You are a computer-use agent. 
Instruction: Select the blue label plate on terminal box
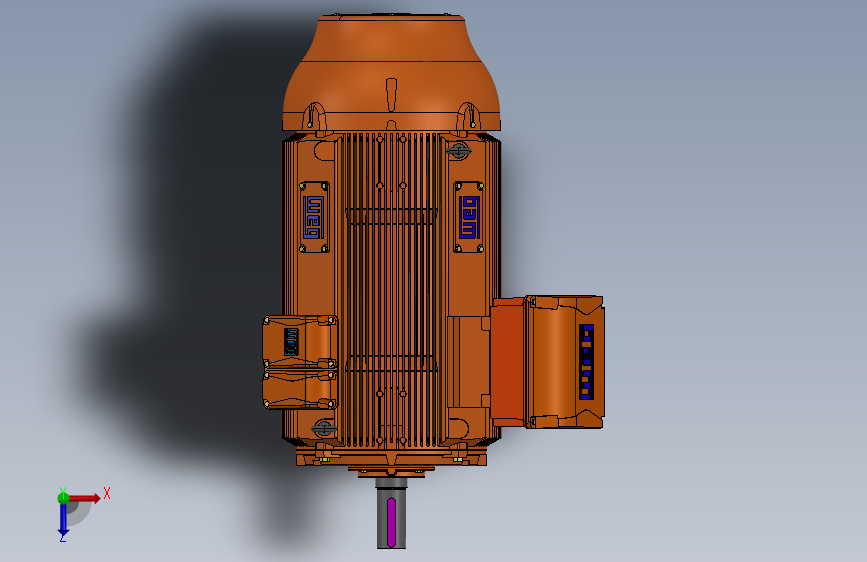[x=587, y=362]
